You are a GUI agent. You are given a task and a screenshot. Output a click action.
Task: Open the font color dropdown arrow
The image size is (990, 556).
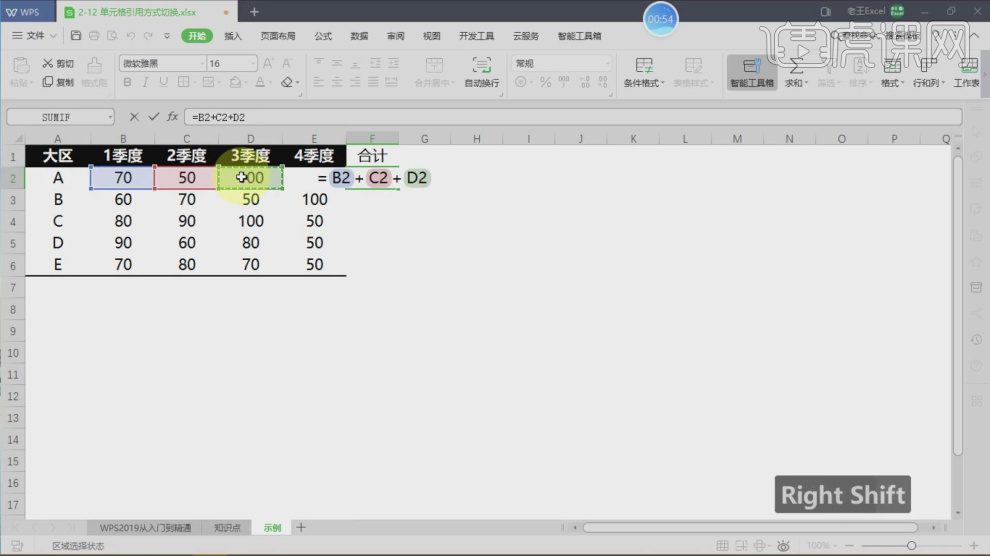(270, 83)
